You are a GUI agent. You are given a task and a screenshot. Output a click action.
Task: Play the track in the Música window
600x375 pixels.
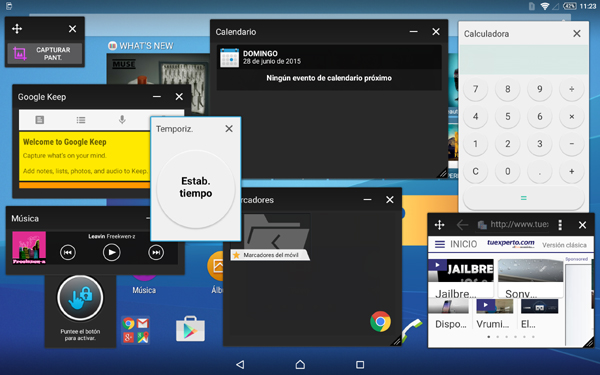tap(112, 253)
